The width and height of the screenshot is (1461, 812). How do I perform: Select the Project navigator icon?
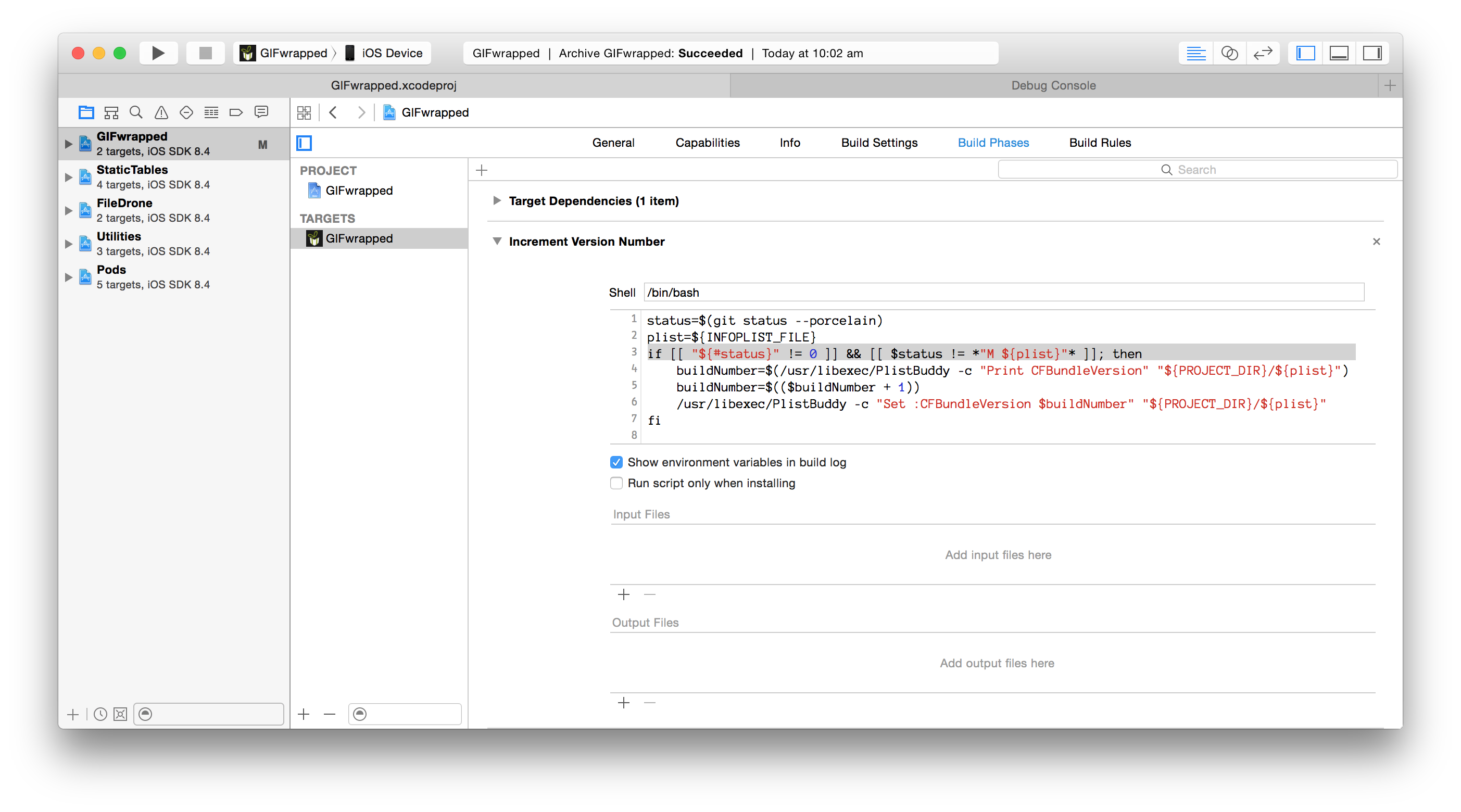pos(86,112)
